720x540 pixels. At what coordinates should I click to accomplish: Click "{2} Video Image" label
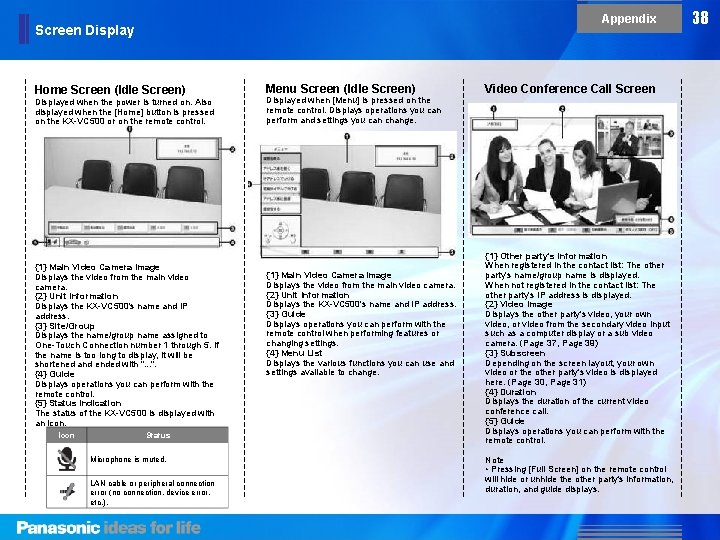519,304
